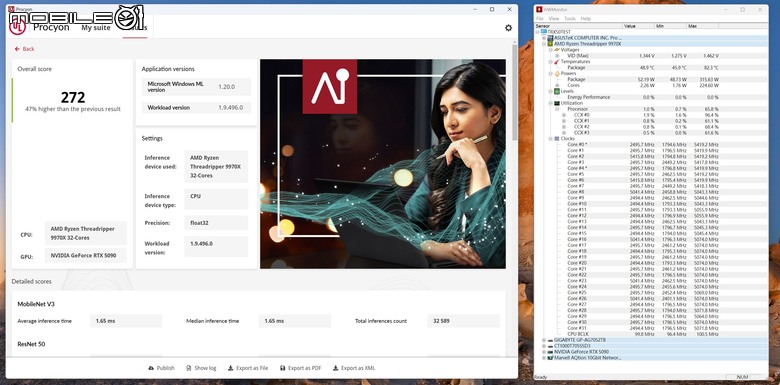Click the 315.63 W max package power
This screenshot has width=780, height=385.
710,79
